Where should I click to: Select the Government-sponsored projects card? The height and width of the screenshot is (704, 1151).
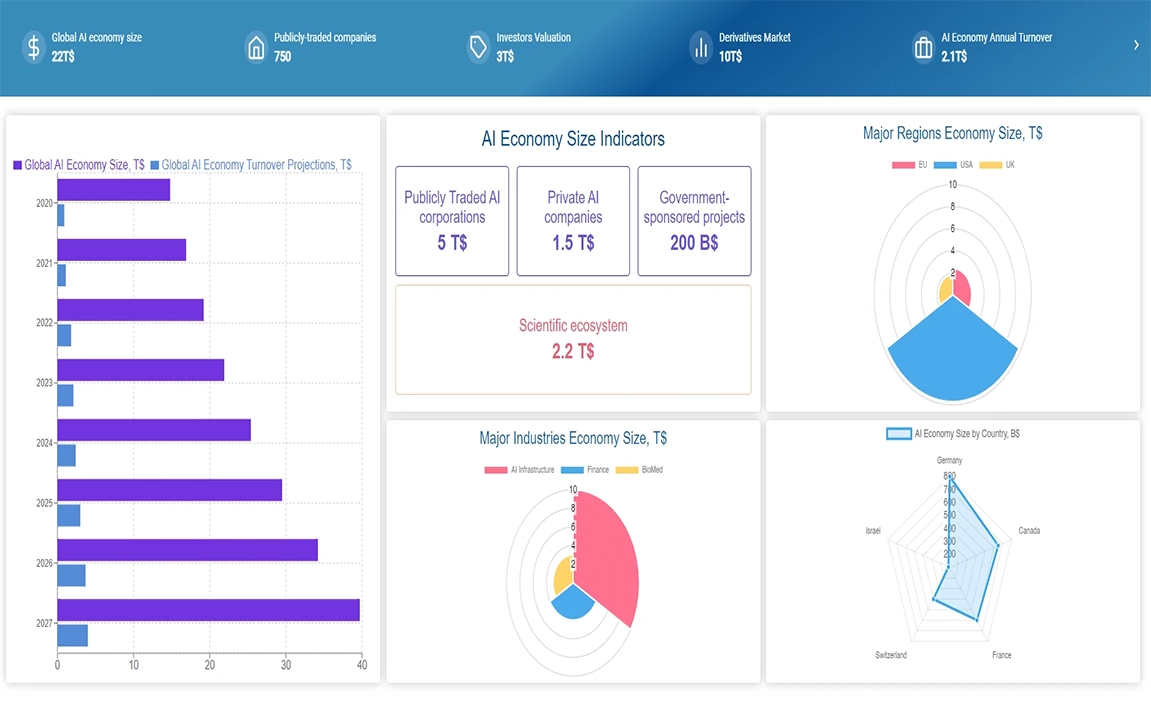pos(694,221)
